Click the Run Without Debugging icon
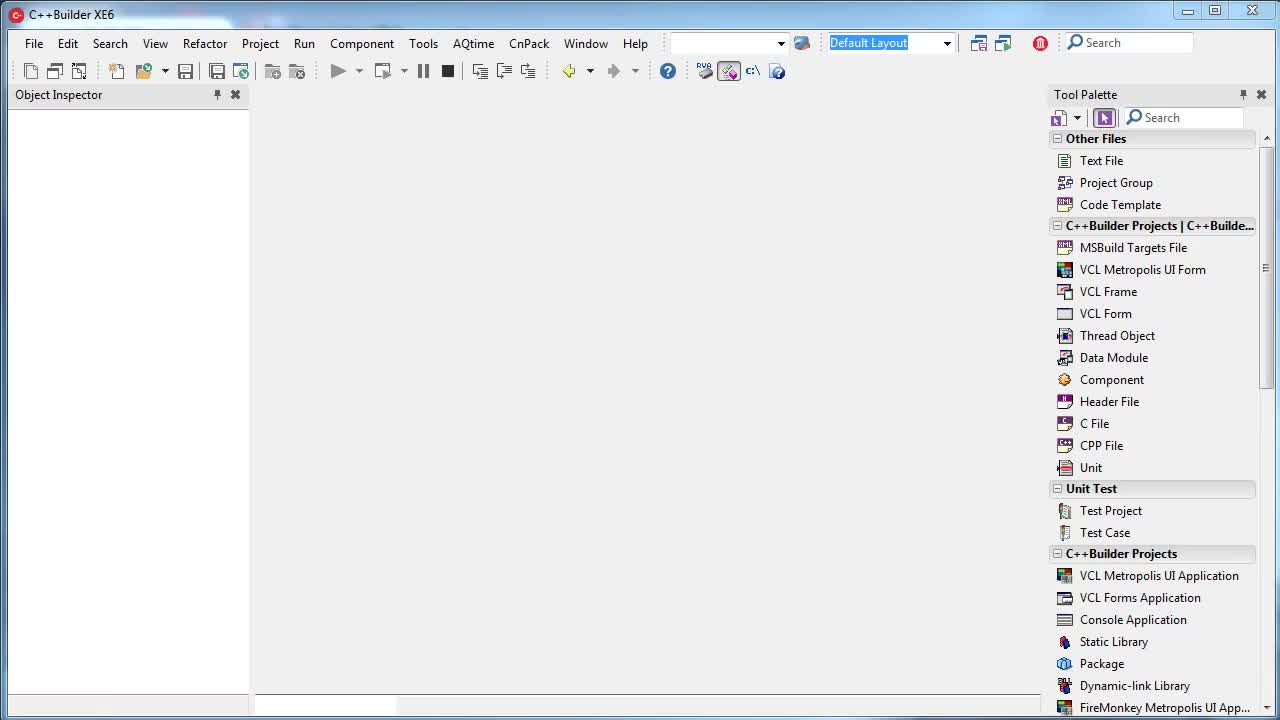Image resolution: width=1280 pixels, height=720 pixels. [x=382, y=71]
